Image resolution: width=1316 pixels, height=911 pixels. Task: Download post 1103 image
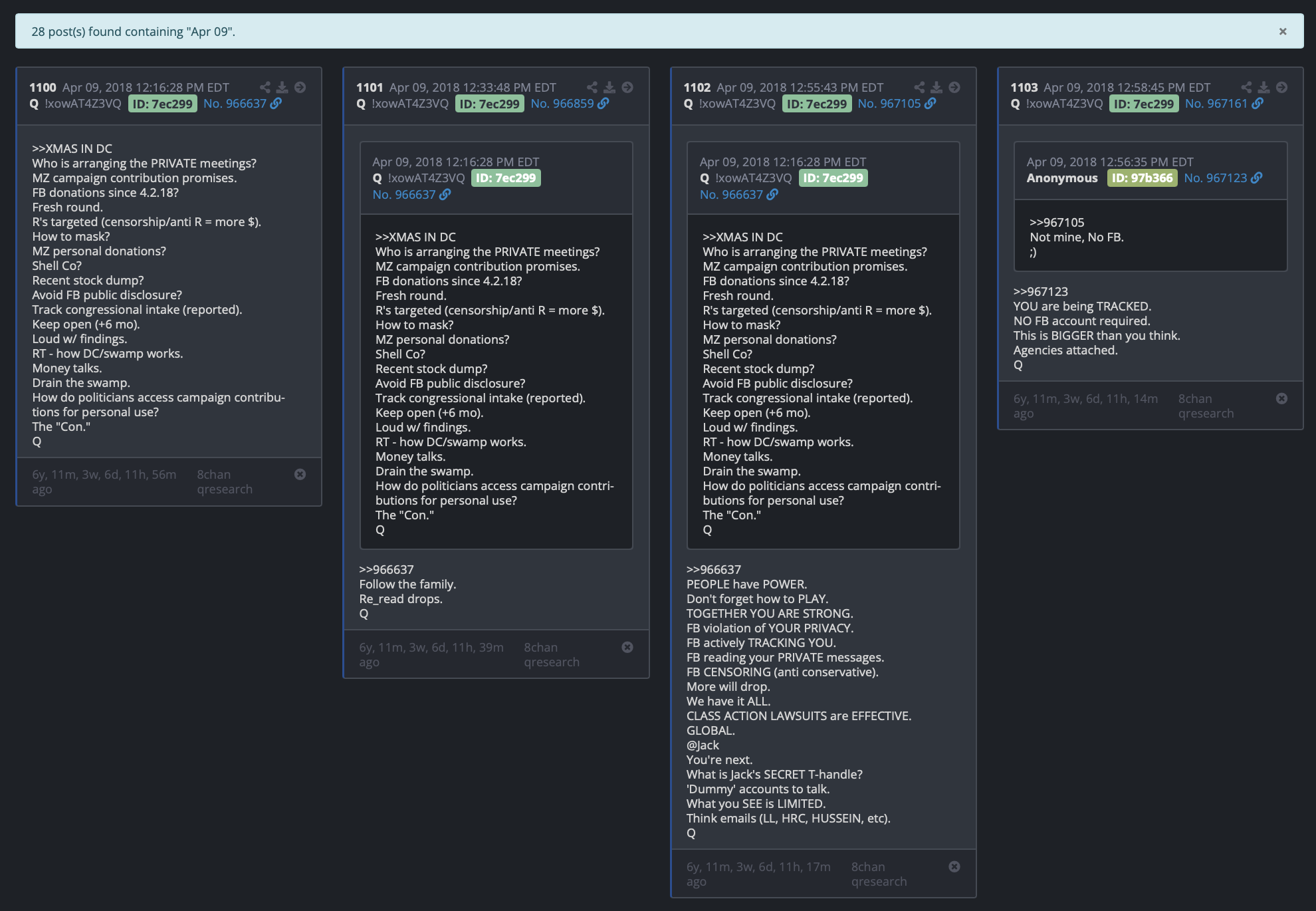(x=1264, y=87)
